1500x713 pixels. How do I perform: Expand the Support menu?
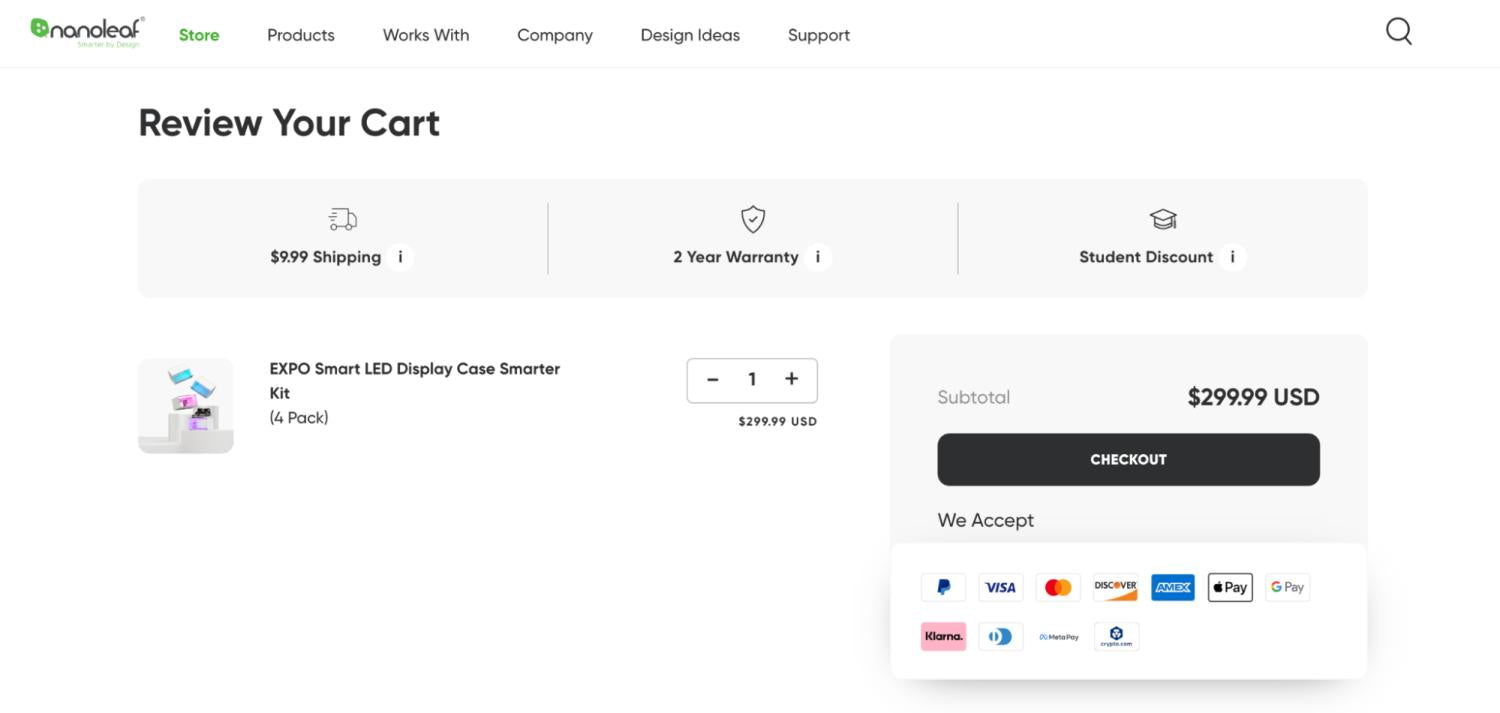pyautogui.click(x=818, y=35)
